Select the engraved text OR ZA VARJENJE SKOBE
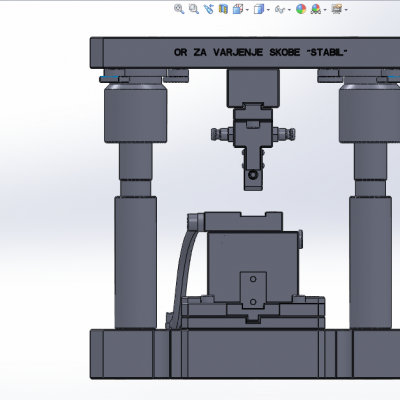The height and width of the screenshot is (400, 400). [x=237, y=52]
